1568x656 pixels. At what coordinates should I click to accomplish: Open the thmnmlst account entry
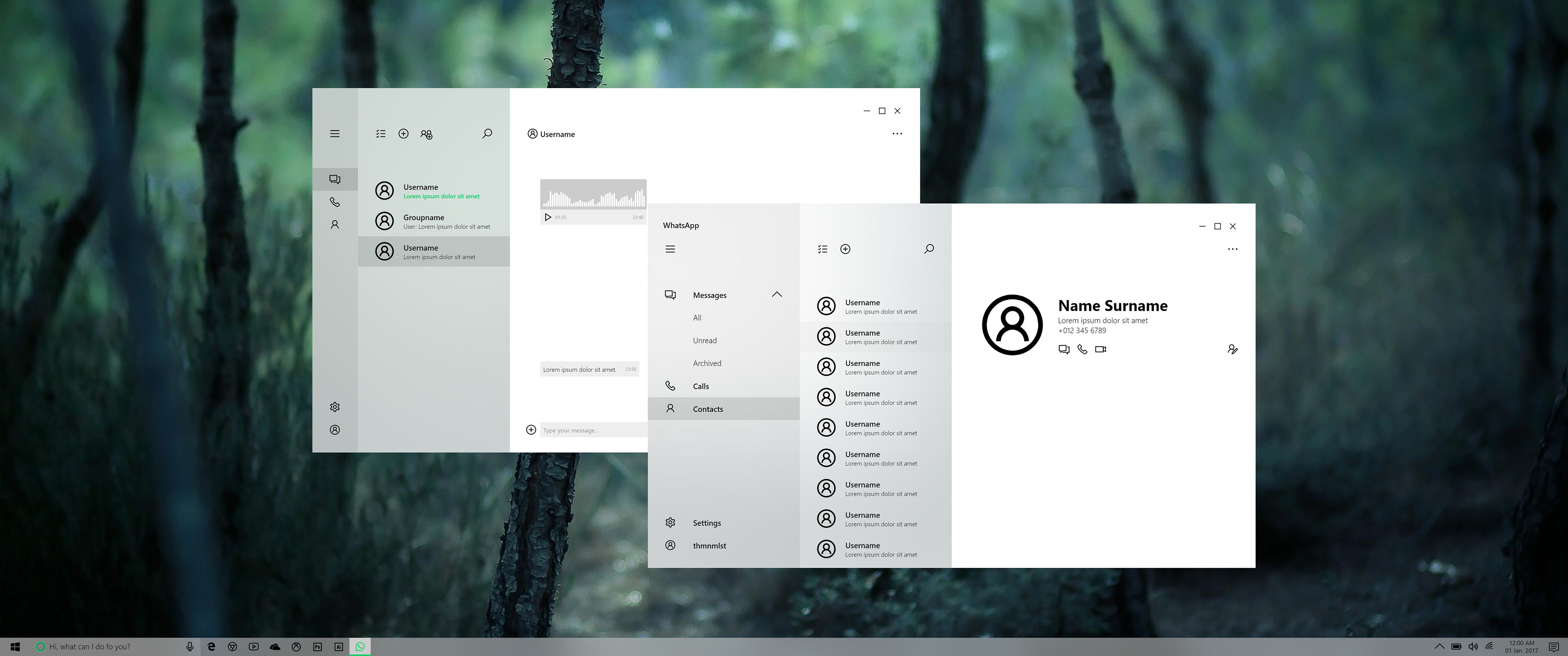tap(724, 546)
